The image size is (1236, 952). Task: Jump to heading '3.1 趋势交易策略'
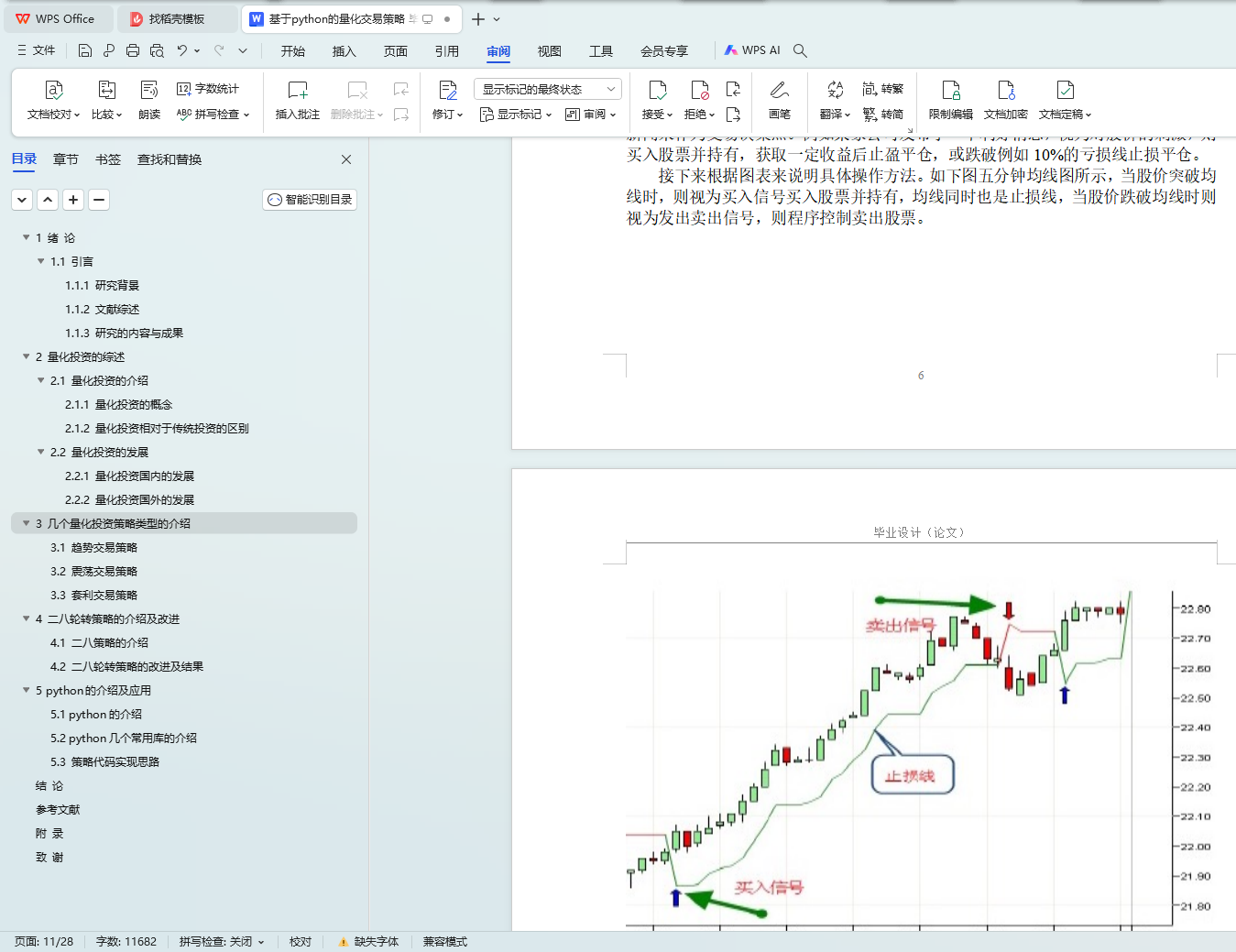93,547
